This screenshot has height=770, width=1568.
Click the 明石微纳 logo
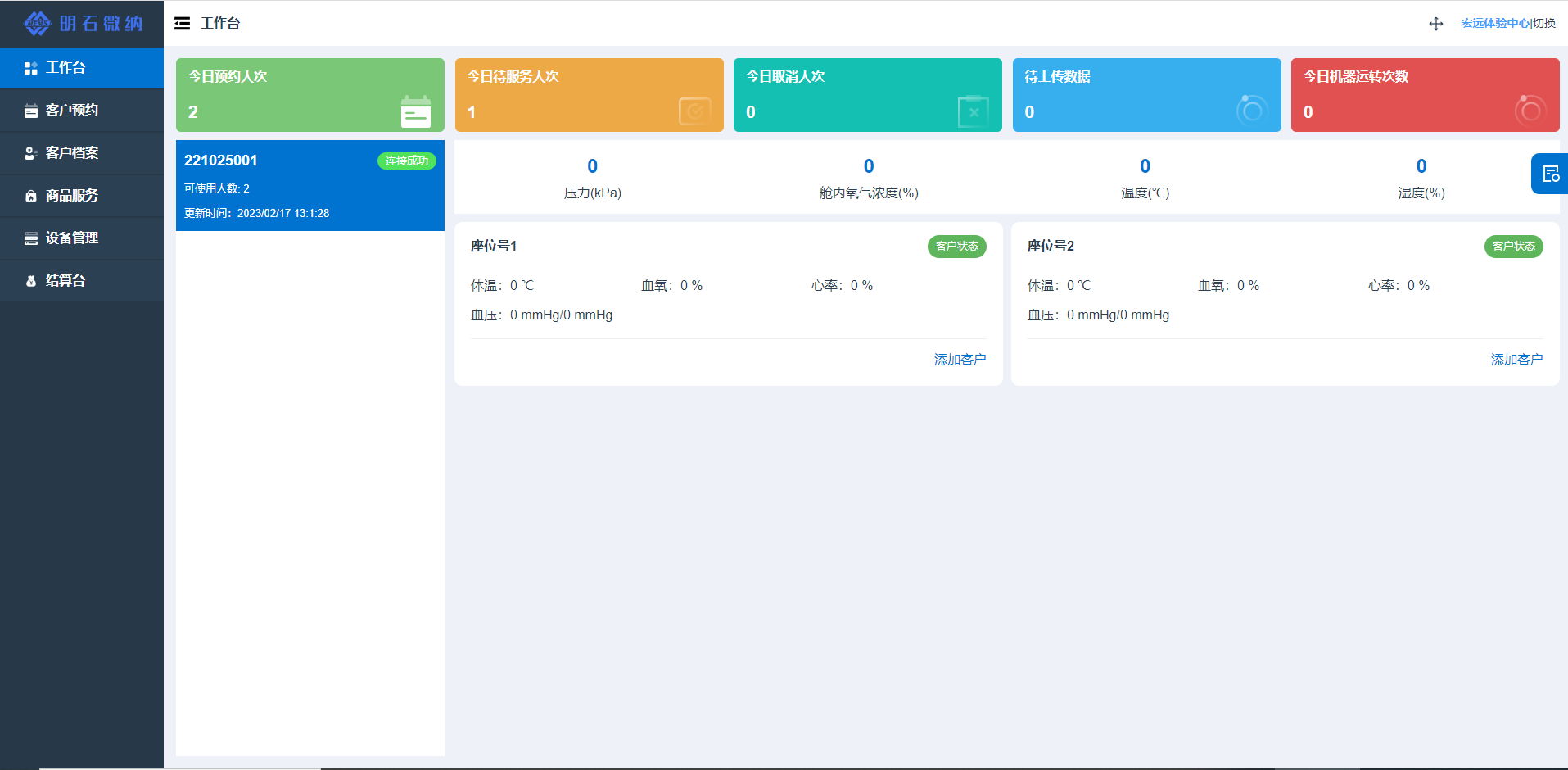coord(83,24)
